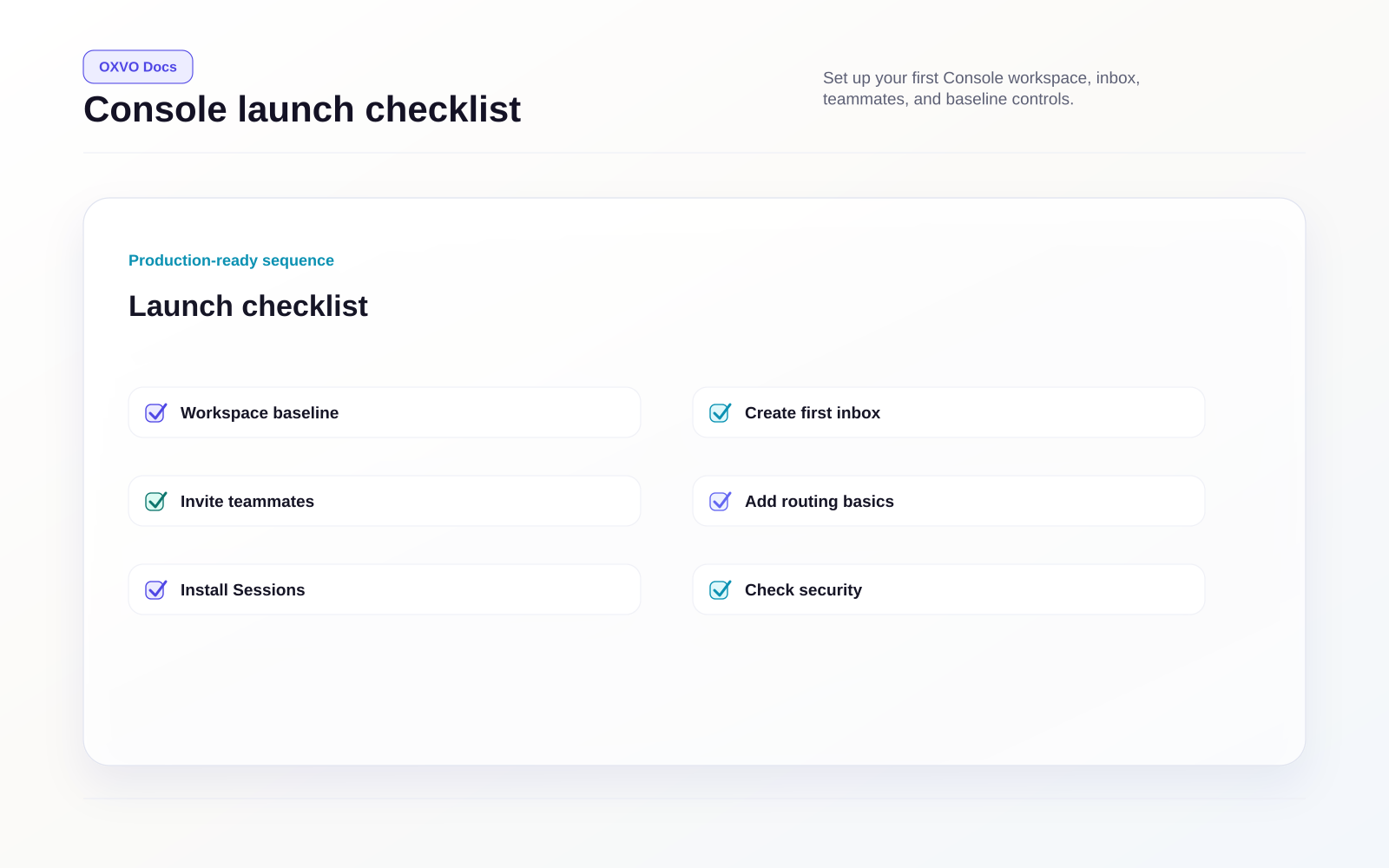Screen dimensions: 1389x868
Task: Select the Install Sessions label
Action: 243,590
